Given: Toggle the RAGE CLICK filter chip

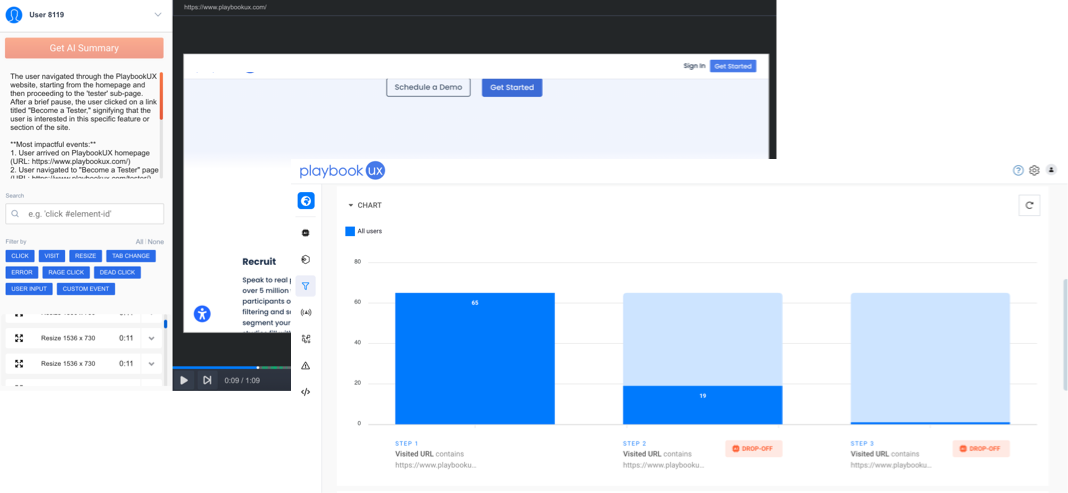Looking at the screenshot, I should click(x=68, y=272).
